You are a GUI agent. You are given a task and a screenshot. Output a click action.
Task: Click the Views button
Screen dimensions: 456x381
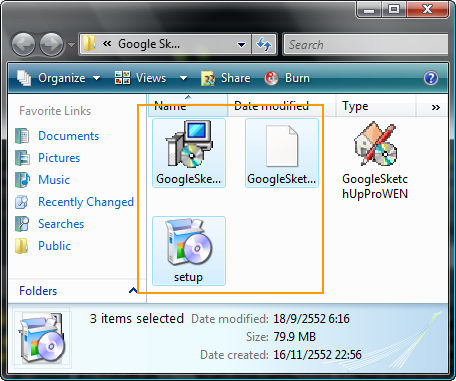tap(140, 78)
